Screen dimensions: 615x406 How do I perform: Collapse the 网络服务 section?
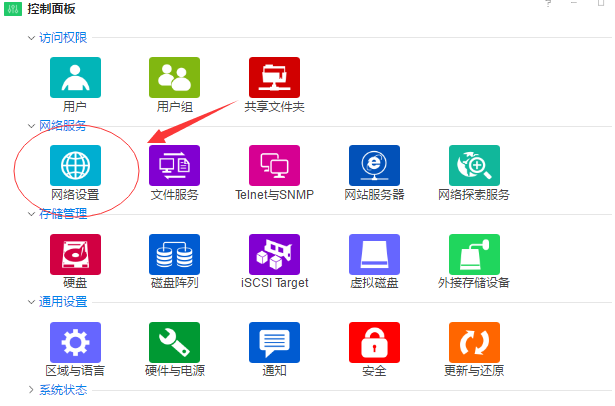point(31,126)
